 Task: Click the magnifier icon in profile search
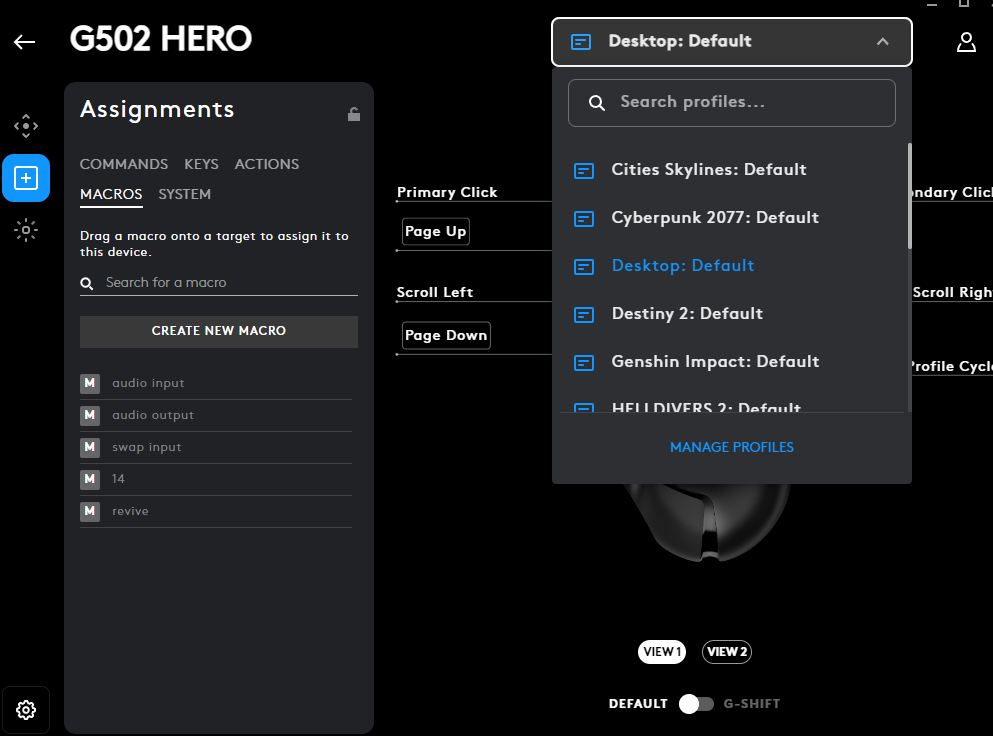597,103
